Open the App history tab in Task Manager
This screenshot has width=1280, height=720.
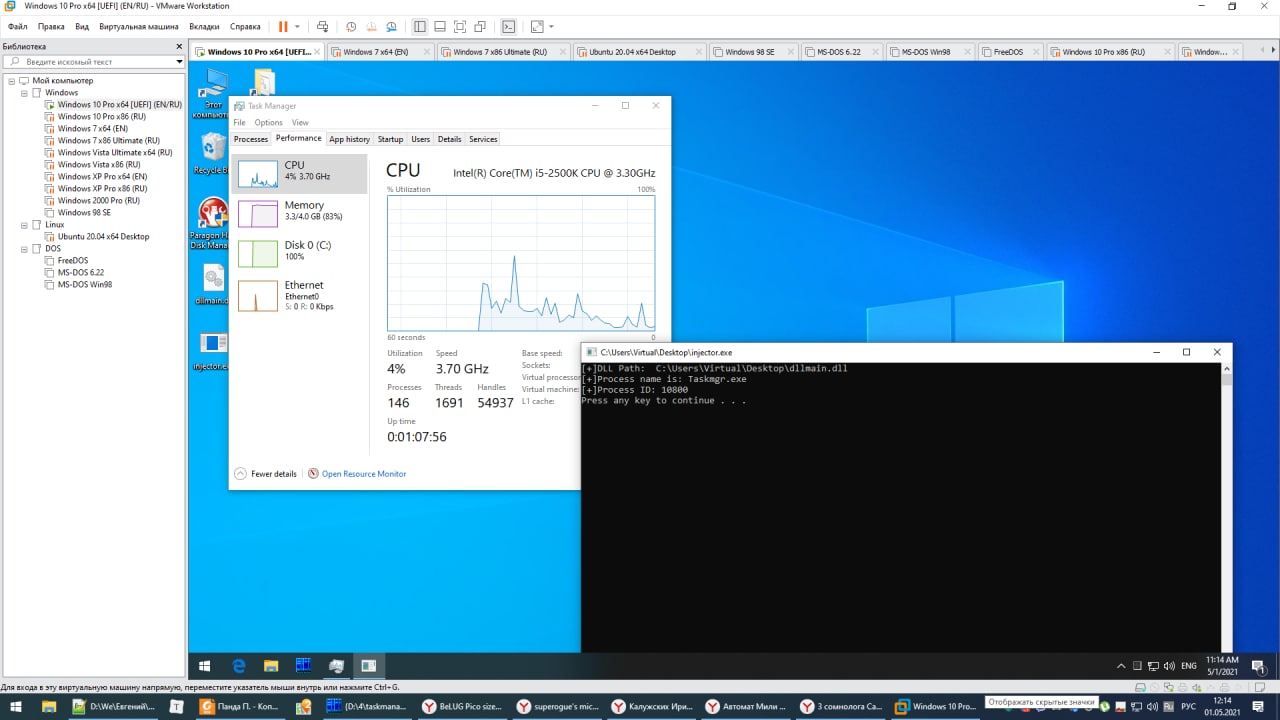tap(349, 139)
